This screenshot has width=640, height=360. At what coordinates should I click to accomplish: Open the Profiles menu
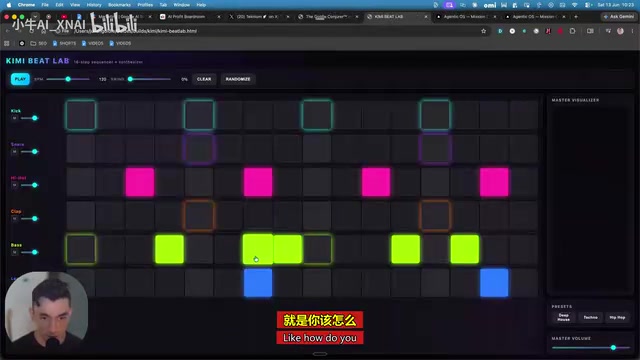145,5
